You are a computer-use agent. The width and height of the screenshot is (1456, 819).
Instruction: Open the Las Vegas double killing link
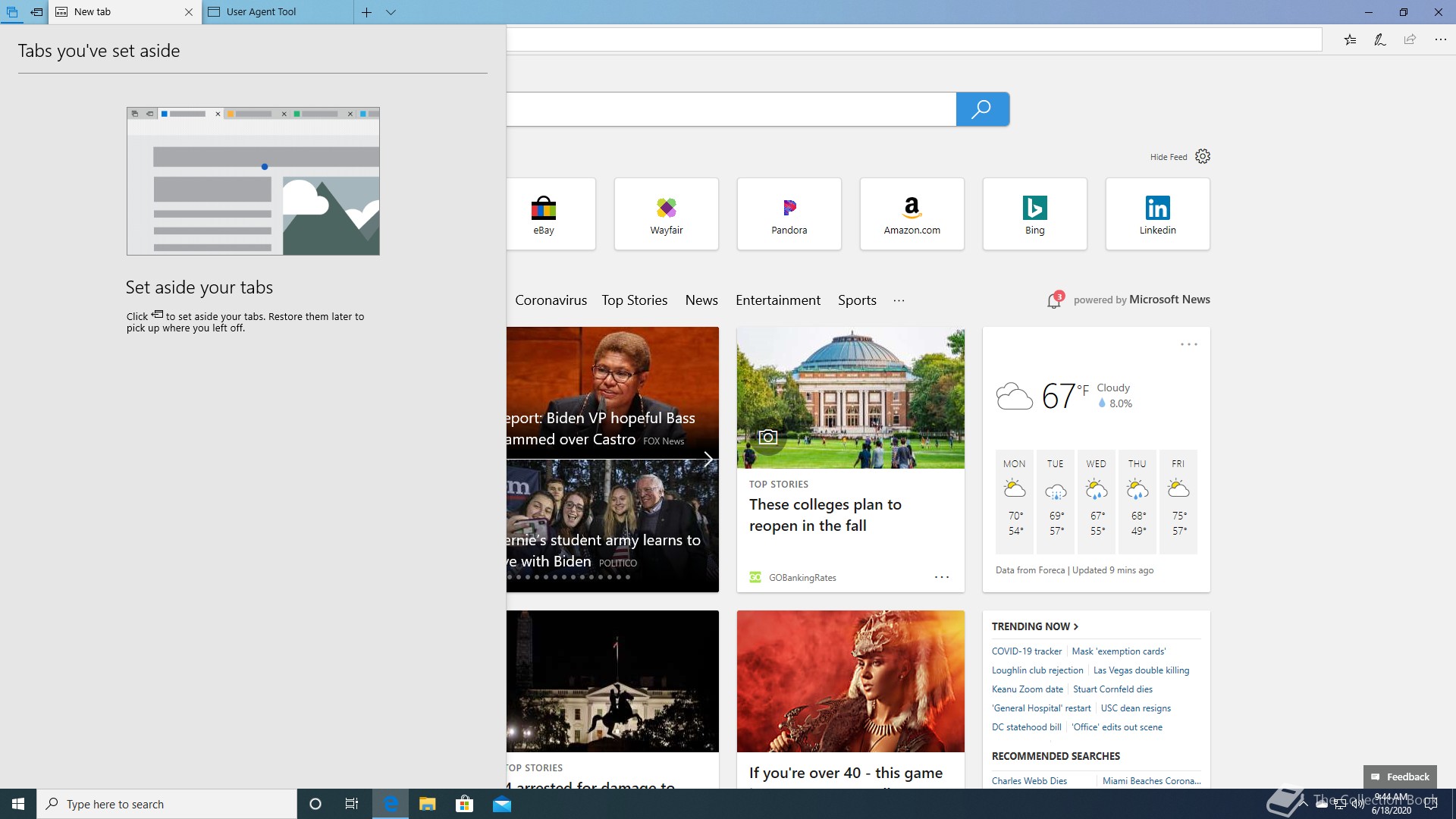1141,670
